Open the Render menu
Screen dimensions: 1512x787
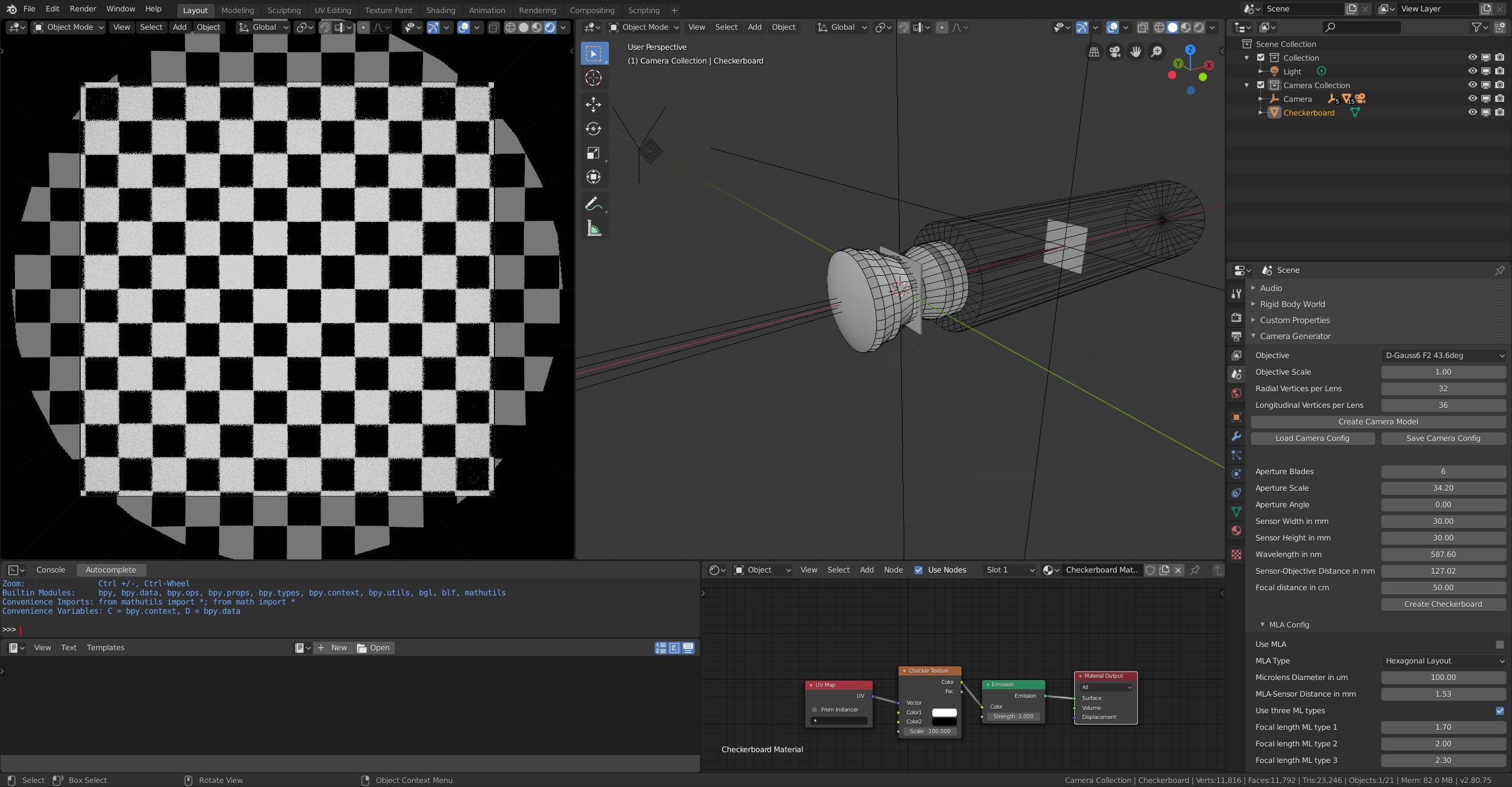click(x=83, y=9)
